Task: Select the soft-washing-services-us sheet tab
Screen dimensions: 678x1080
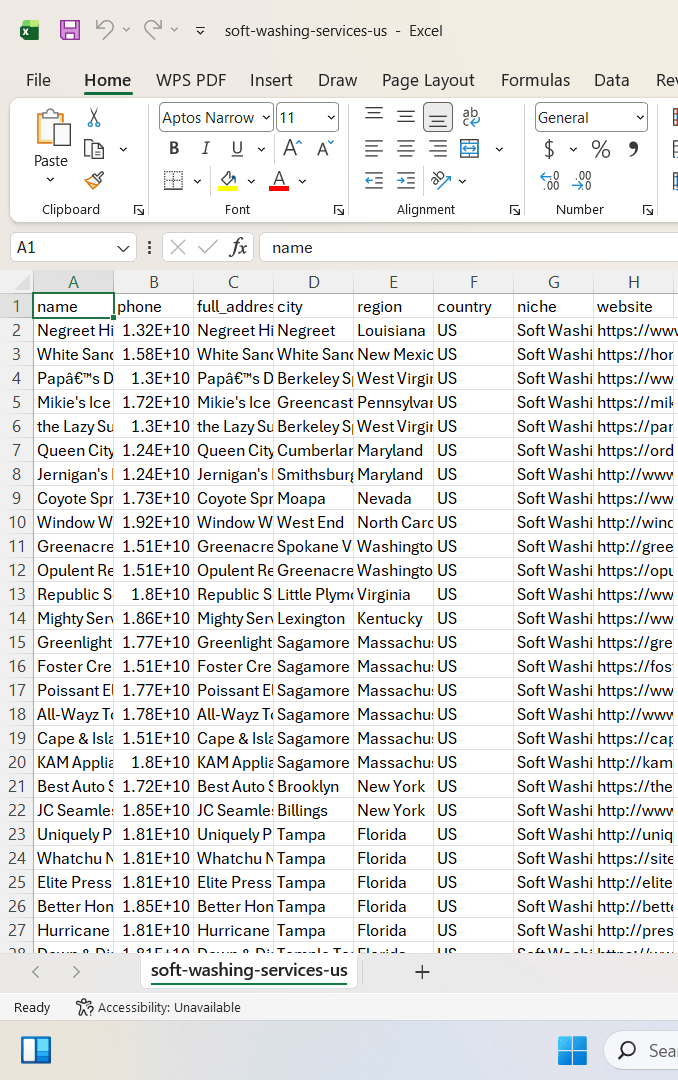Action: 249,970
